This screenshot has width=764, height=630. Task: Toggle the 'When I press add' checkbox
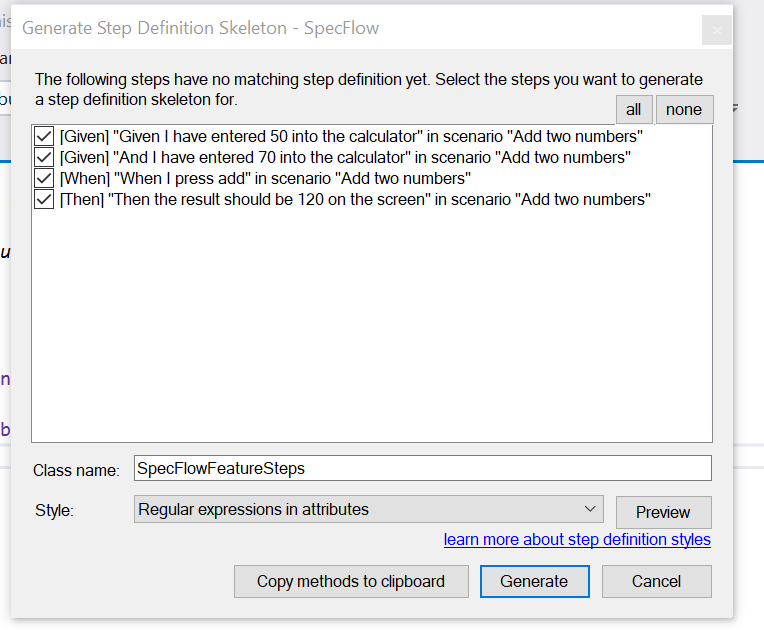point(44,178)
